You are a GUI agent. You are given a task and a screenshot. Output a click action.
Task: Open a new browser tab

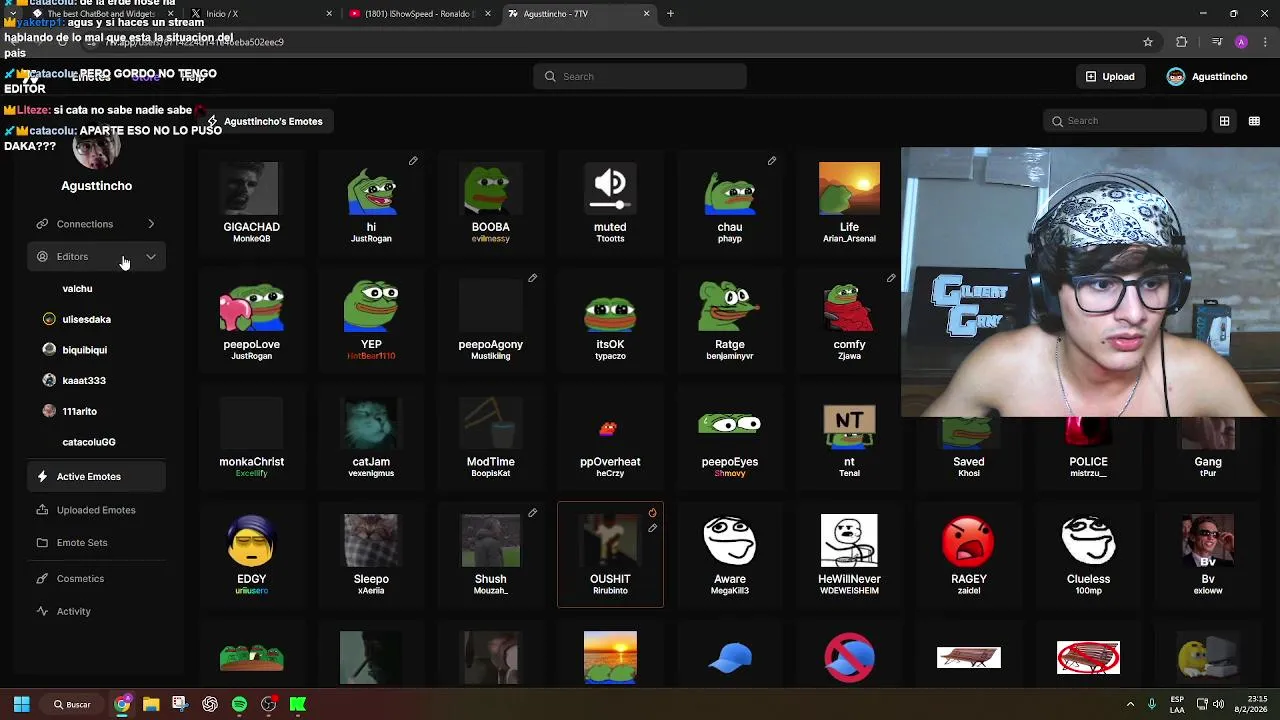point(670,14)
